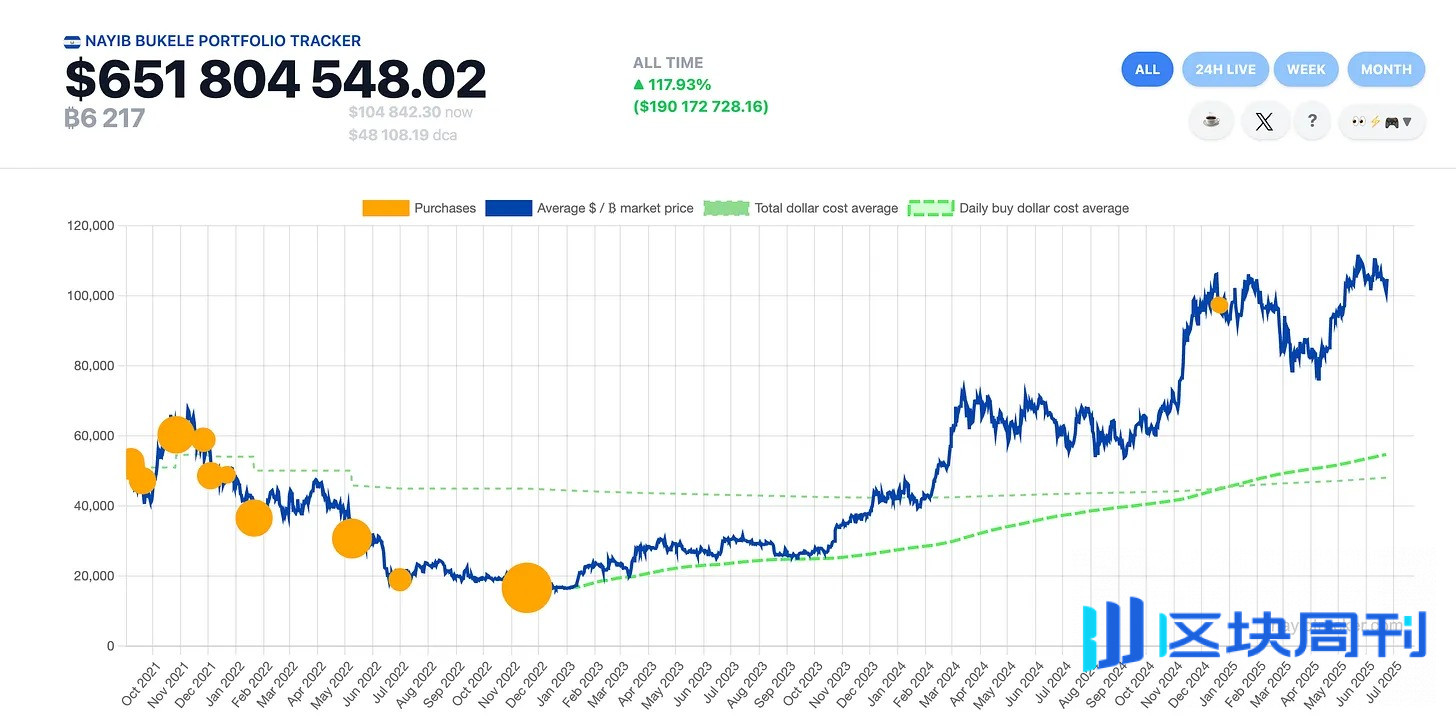Screen dimensions: 1456x724
Task: Click the purchase bubble near Feb 2022
Action: pos(254,517)
